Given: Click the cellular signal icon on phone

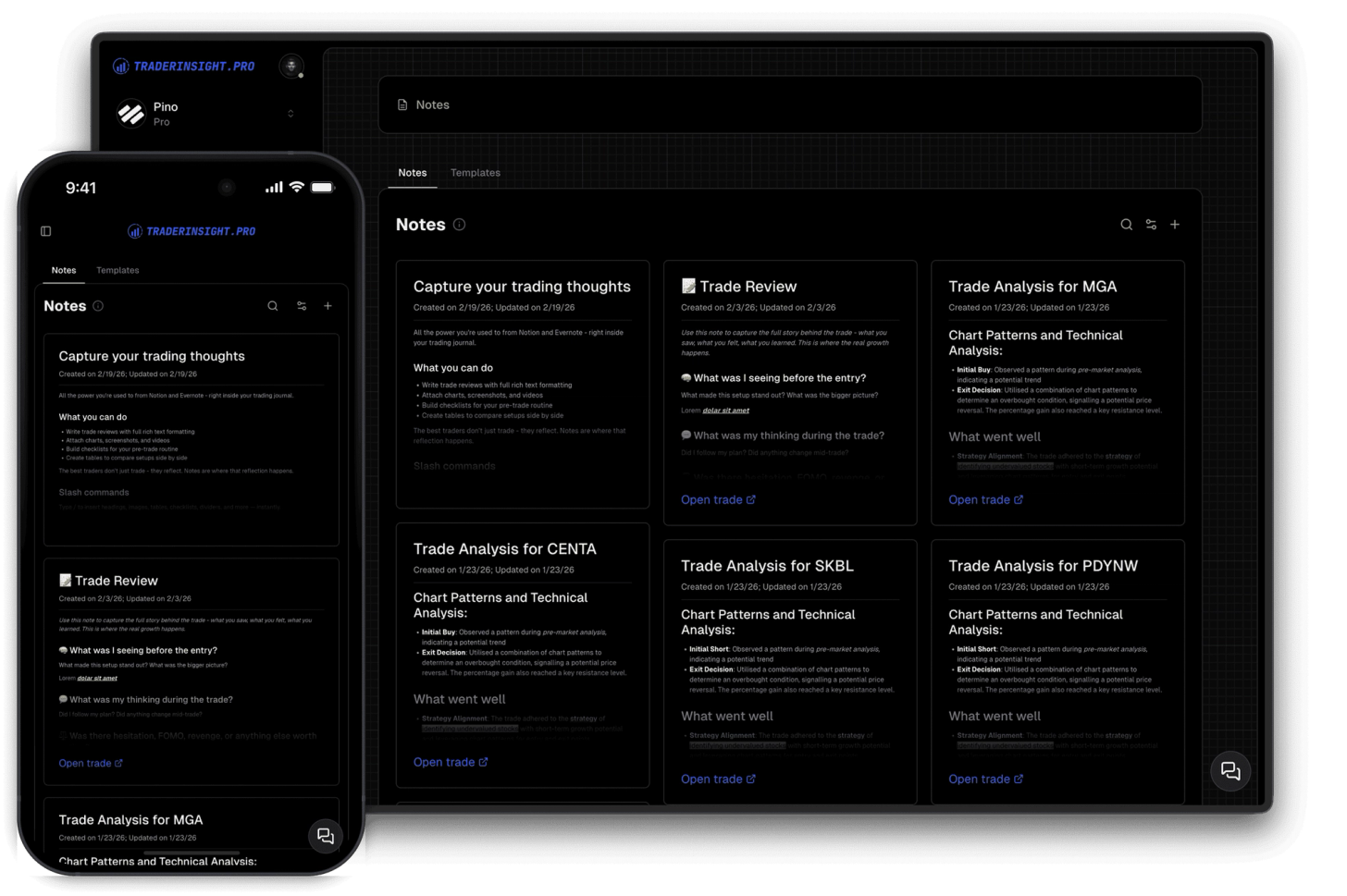Looking at the screenshot, I should [x=274, y=188].
